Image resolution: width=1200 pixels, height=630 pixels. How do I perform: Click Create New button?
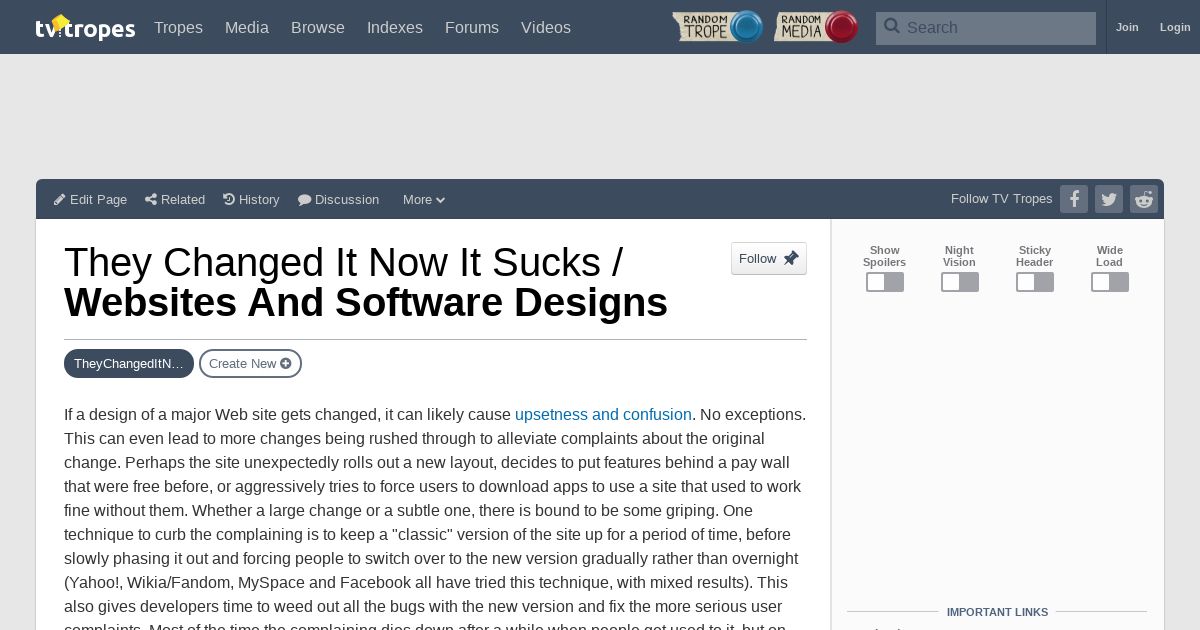(x=250, y=363)
